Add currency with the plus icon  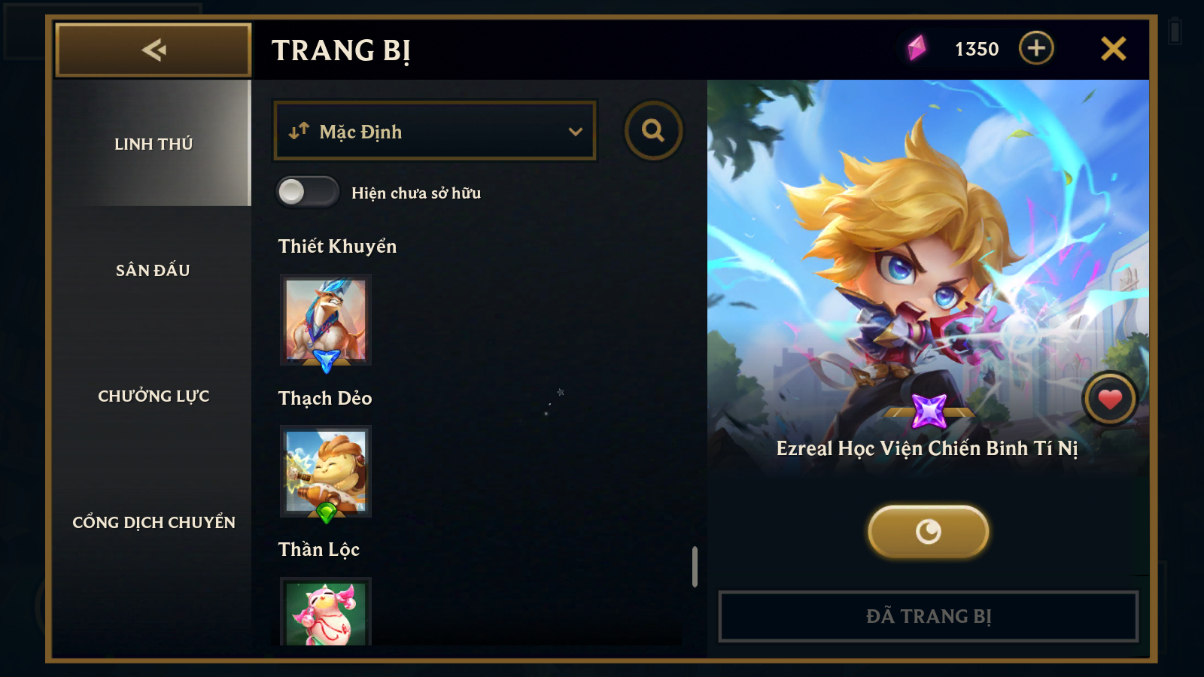(x=1036, y=48)
